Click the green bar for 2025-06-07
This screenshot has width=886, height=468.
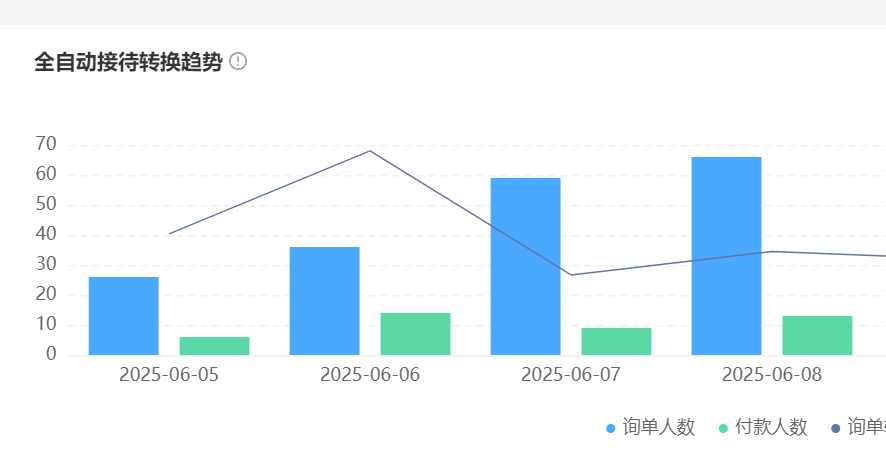[x=616, y=341]
